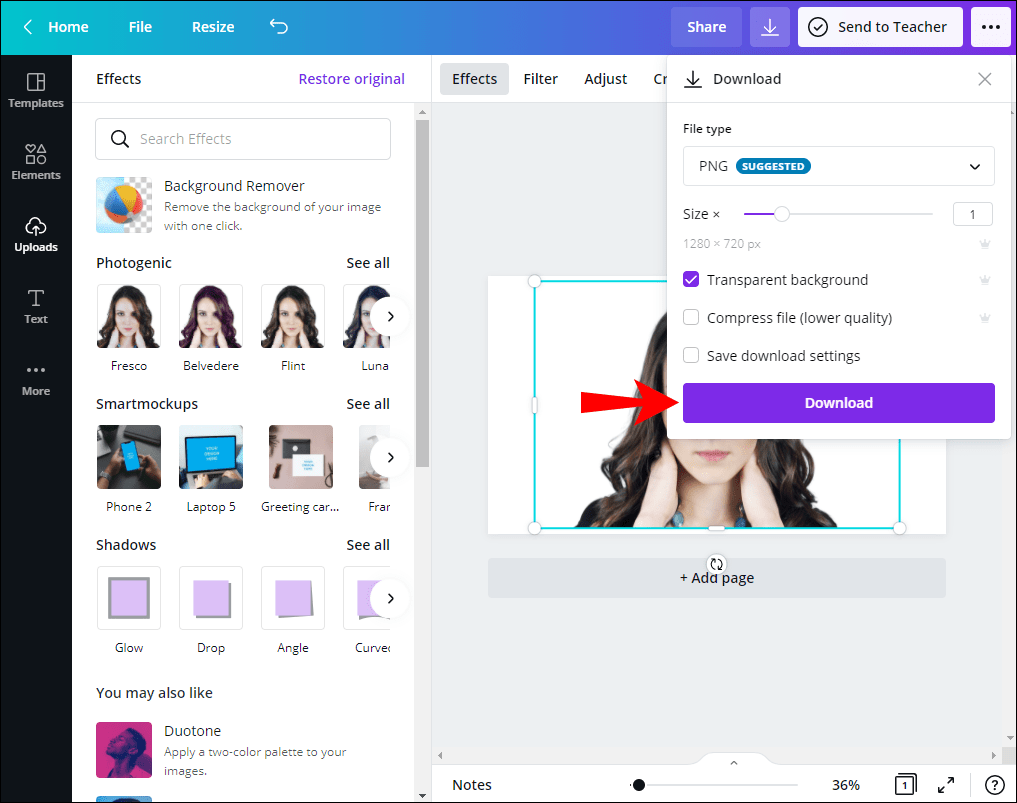Select the Laptop 5 mockup thumbnail
Screen dimensions: 1017x803
pyautogui.click(x=210, y=456)
